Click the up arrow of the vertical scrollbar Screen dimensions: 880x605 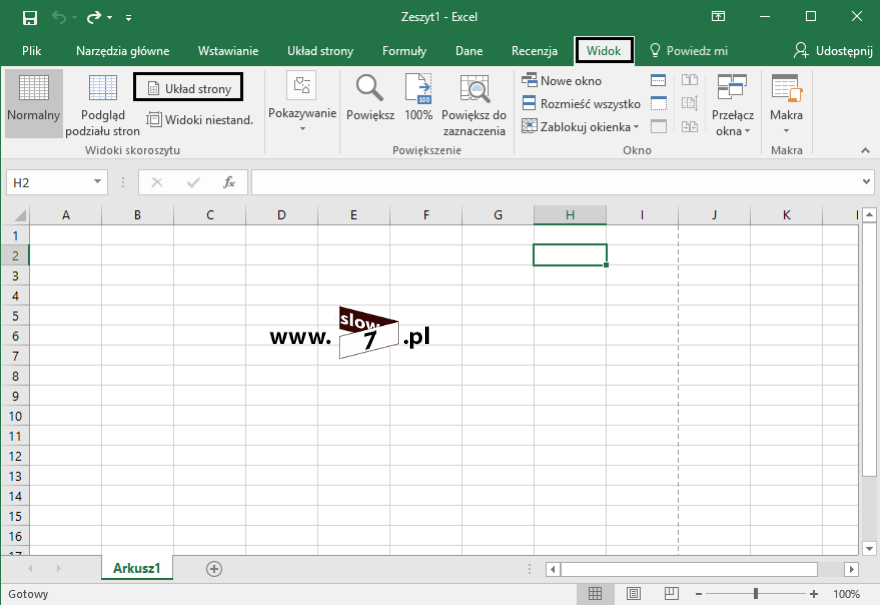click(x=869, y=214)
